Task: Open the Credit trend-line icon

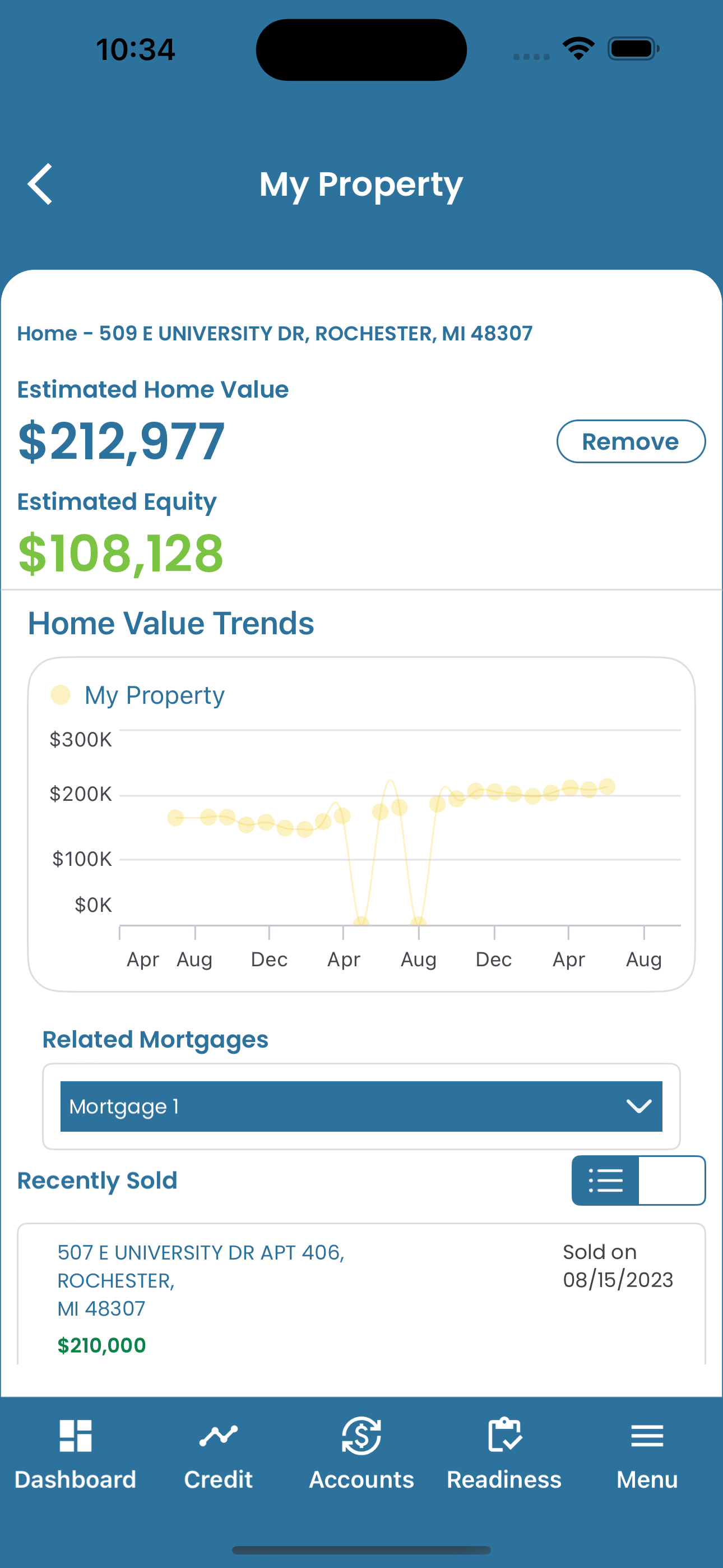Action: click(219, 1436)
